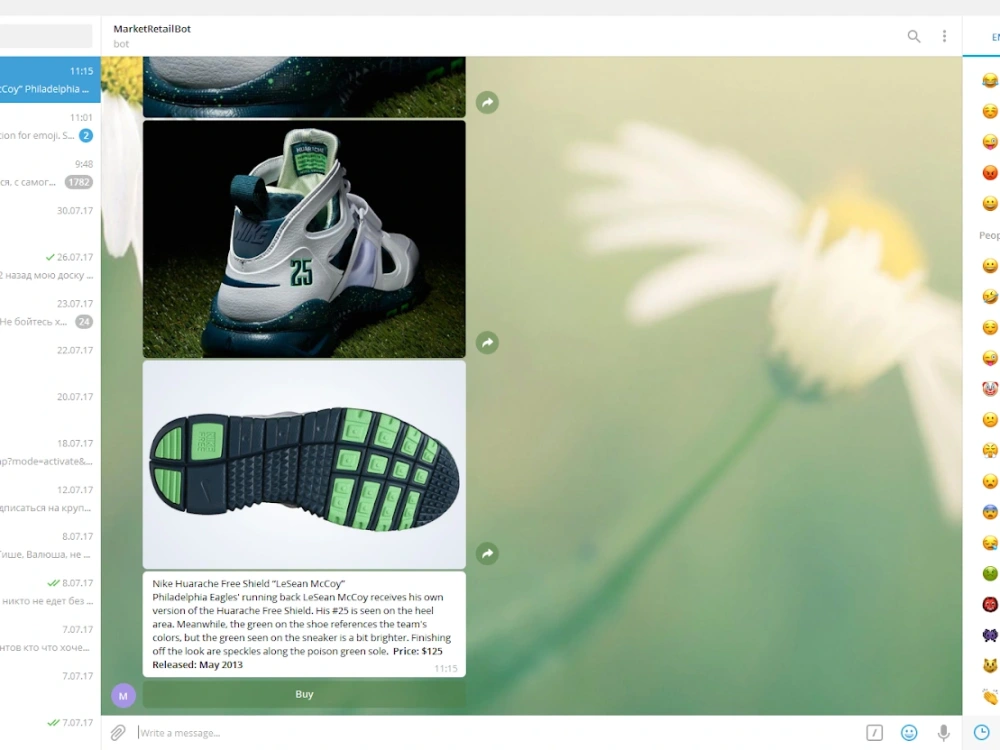
Task: Show recent emoji via clock icon
Action: 982,733
